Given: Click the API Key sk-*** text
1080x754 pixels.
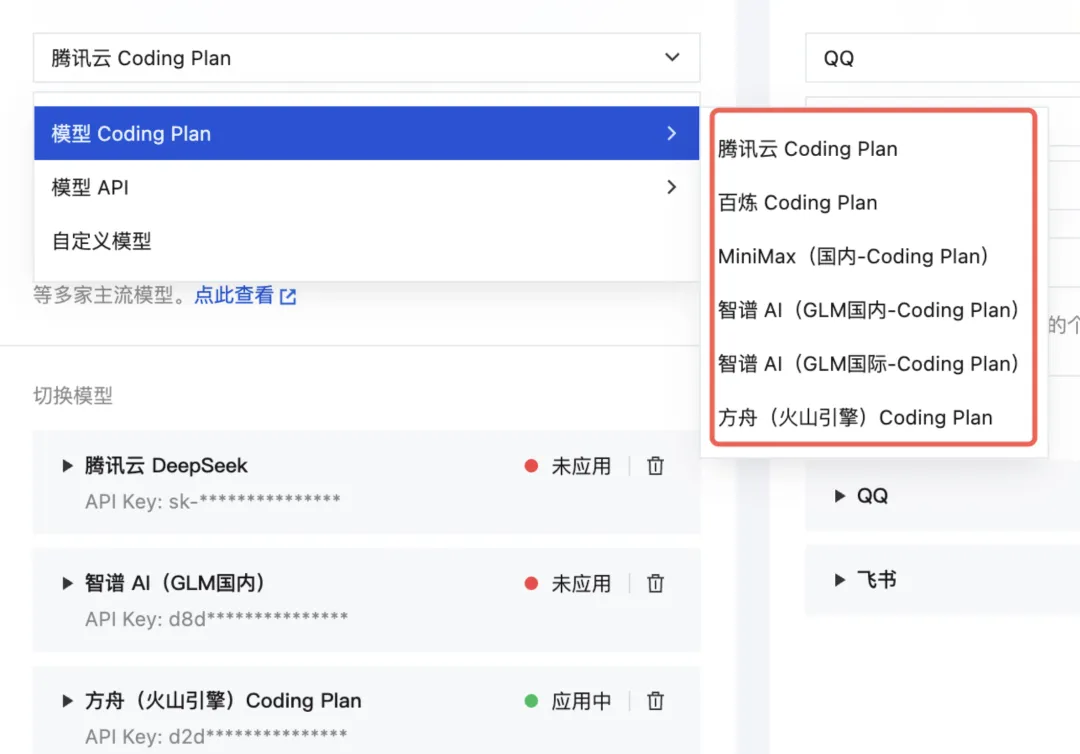Looking at the screenshot, I should (213, 501).
